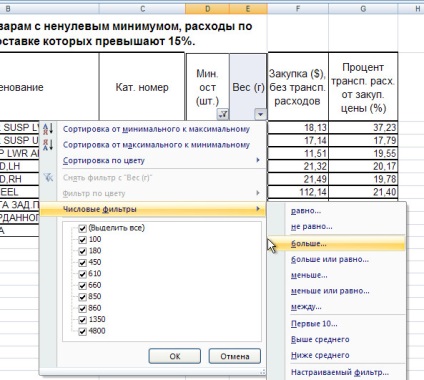
Task: Choose Снять фильтр с "Вес (г)"
Action: [107, 178]
